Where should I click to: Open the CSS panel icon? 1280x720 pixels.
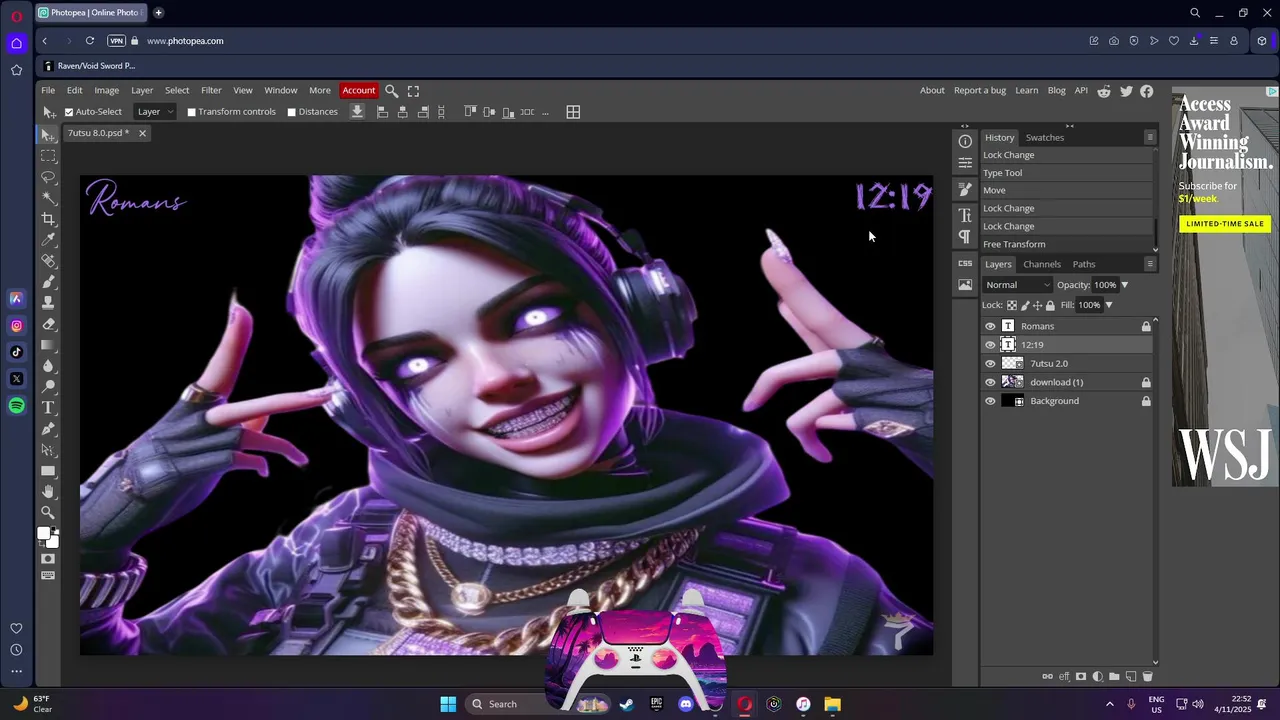pos(965,263)
